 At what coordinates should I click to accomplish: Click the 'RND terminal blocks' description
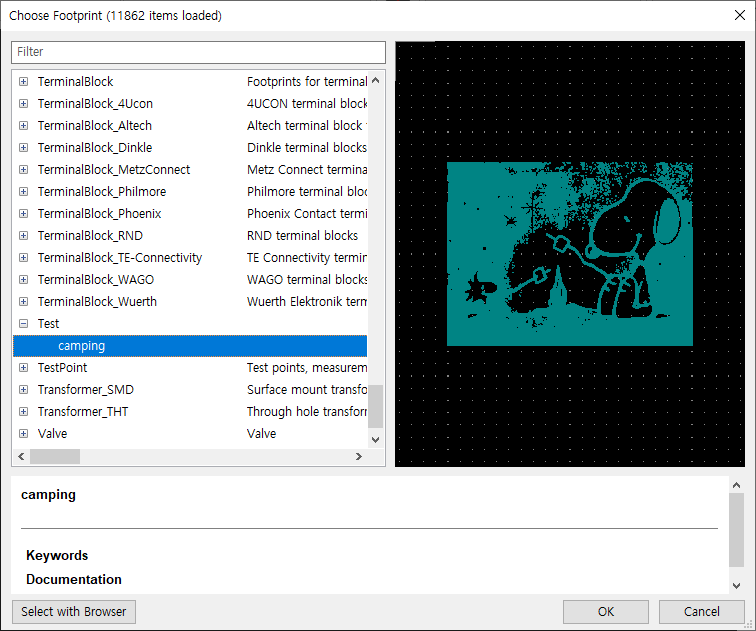point(302,236)
